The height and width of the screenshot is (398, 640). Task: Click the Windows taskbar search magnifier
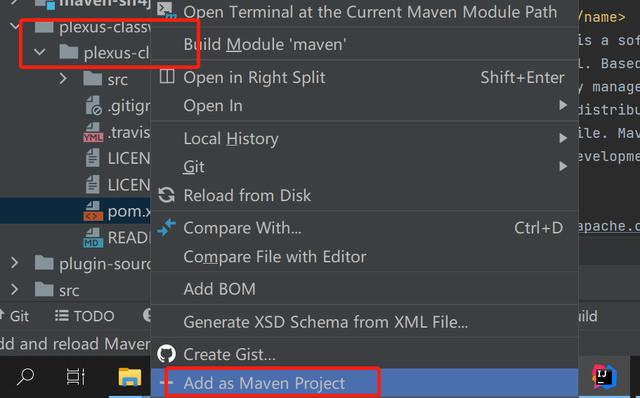pos(25,376)
